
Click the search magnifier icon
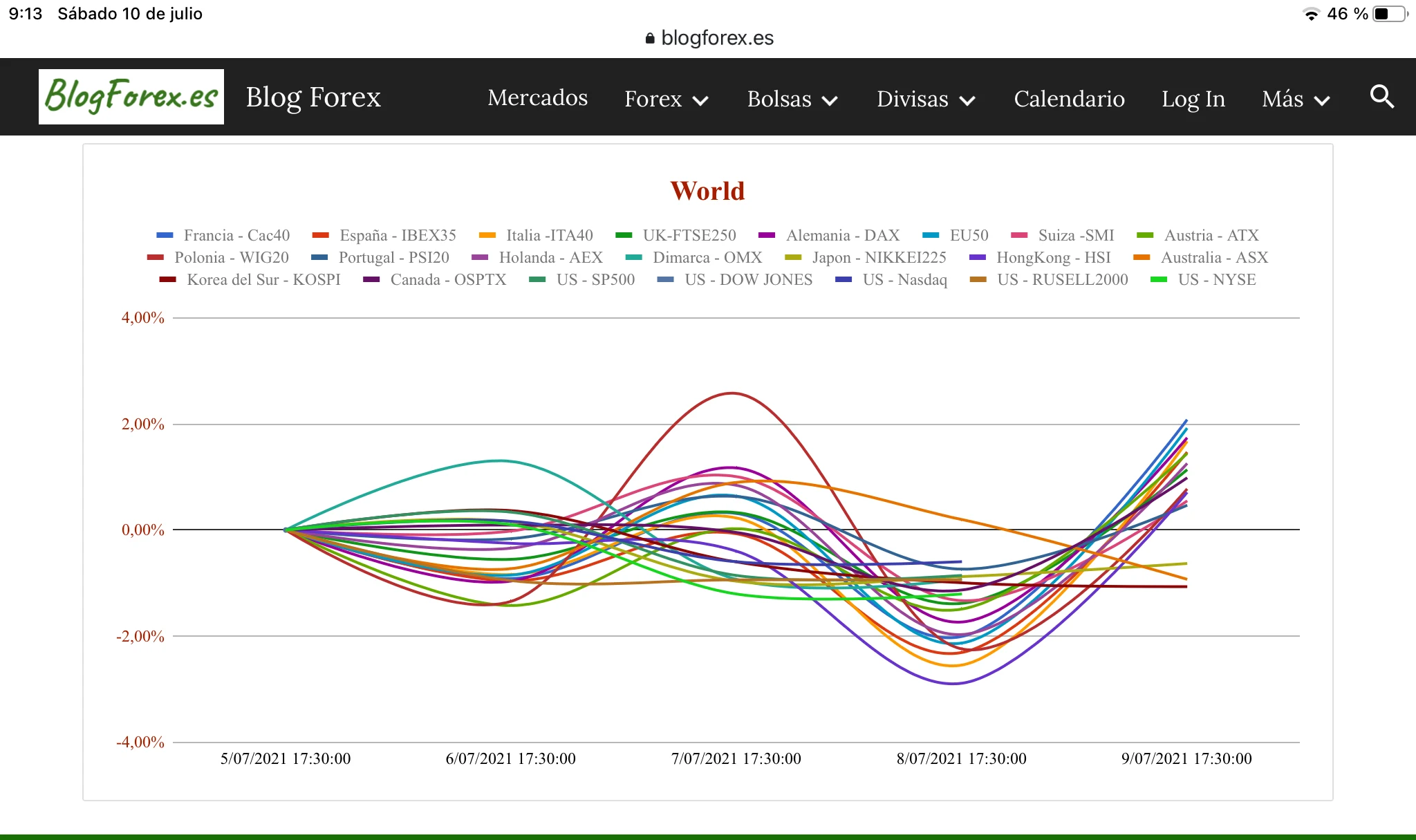1381,97
